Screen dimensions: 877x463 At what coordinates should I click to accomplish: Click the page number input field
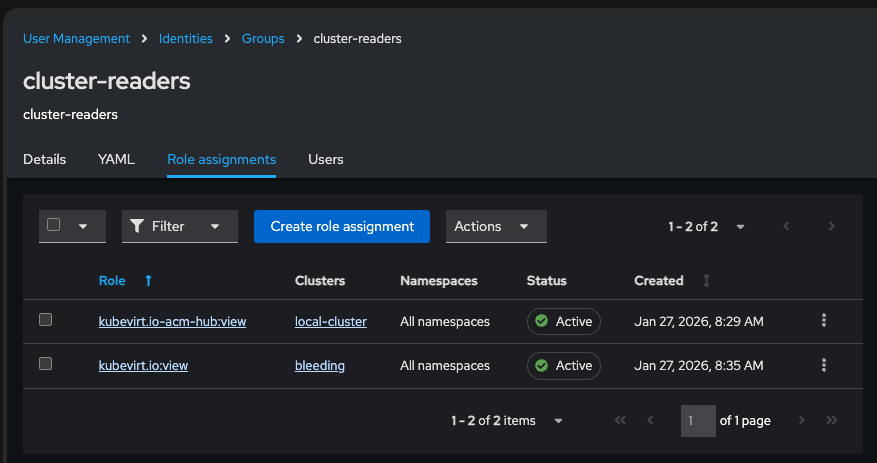point(698,421)
